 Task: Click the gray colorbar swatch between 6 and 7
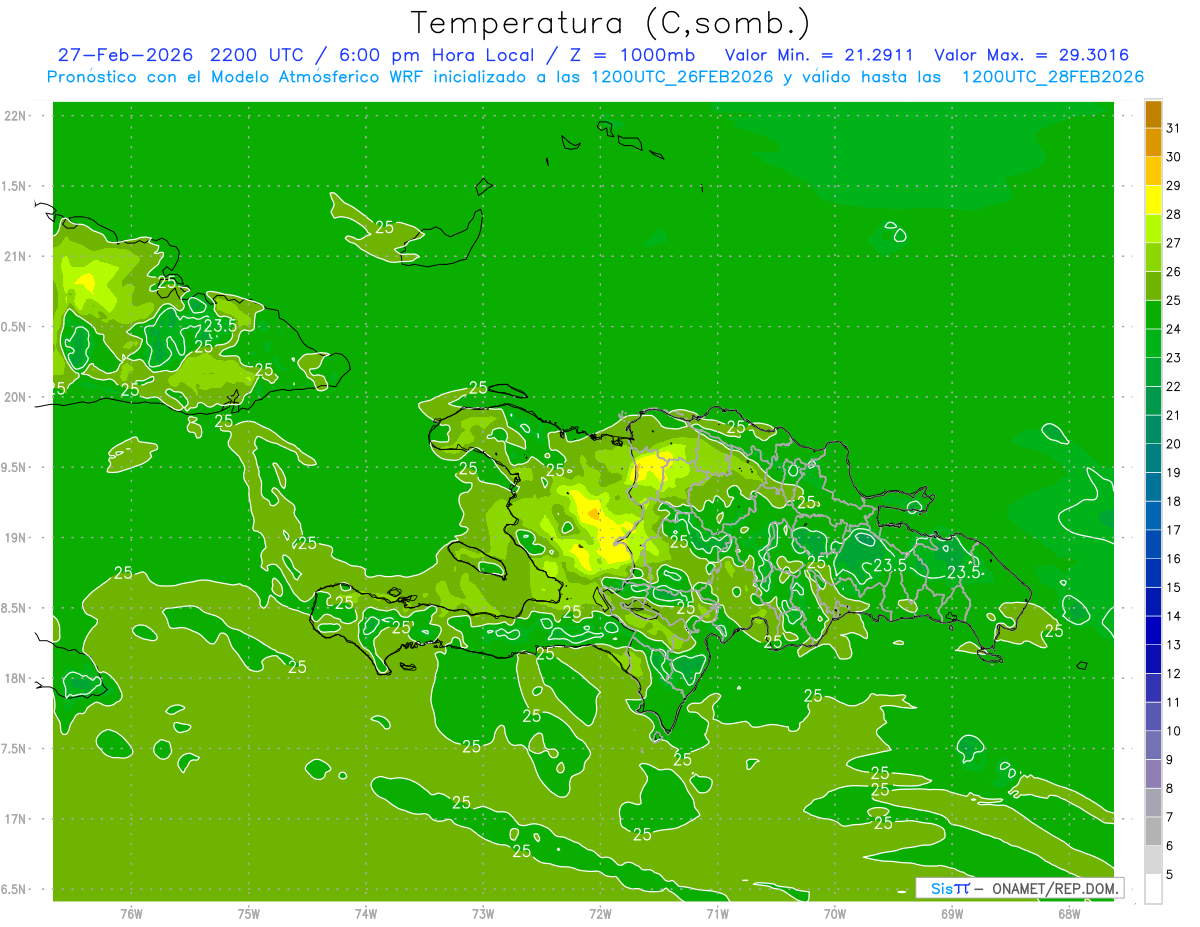click(1153, 831)
